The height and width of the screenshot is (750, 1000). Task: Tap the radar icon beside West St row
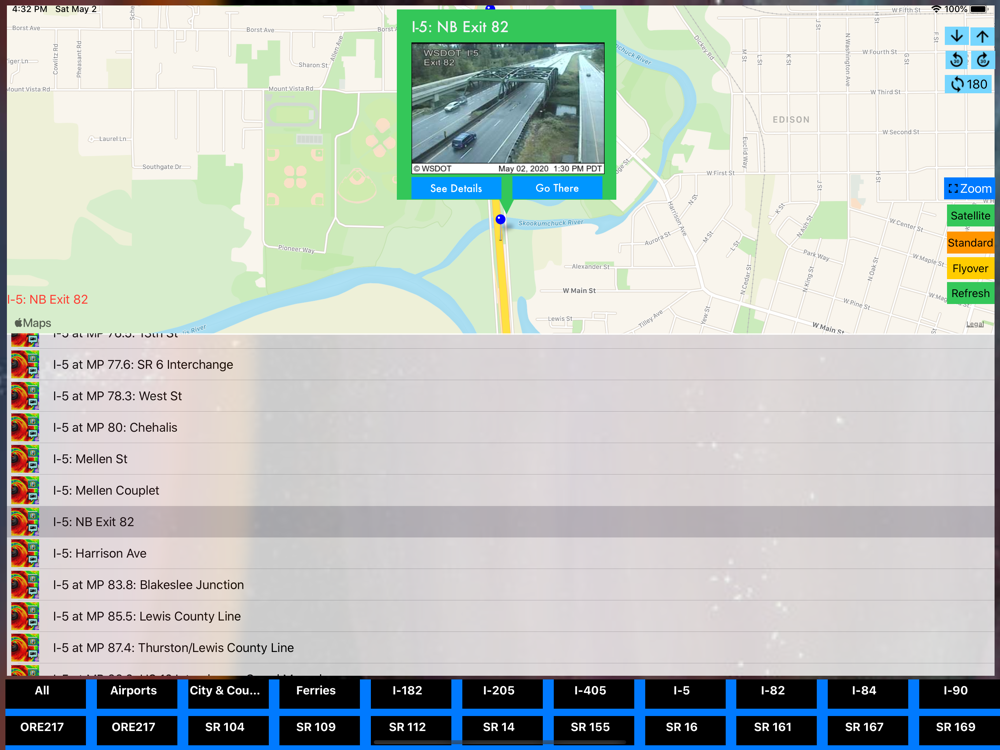click(x=25, y=396)
